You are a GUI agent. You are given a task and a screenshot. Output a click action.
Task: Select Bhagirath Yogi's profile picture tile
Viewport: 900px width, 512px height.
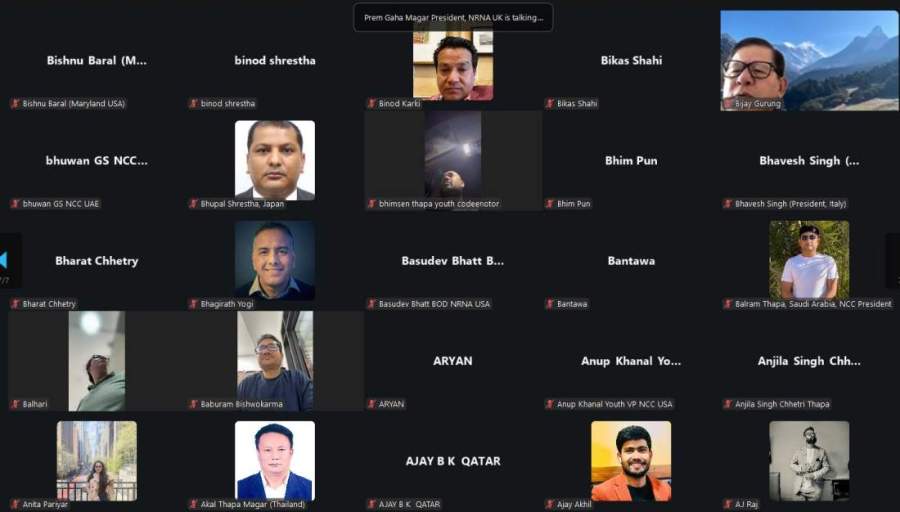coord(275,260)
